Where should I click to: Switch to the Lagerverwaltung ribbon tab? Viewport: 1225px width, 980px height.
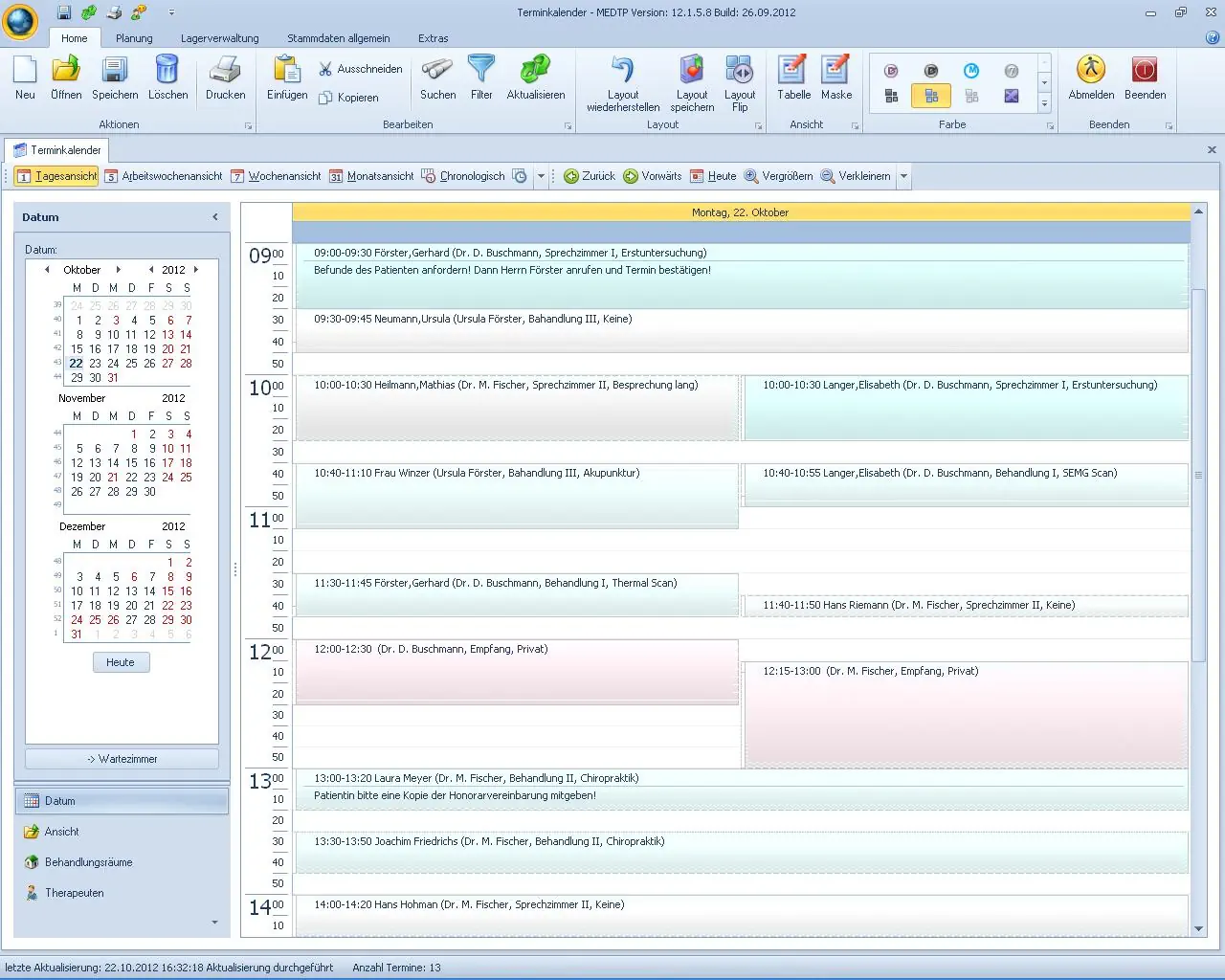click(218, 38)
